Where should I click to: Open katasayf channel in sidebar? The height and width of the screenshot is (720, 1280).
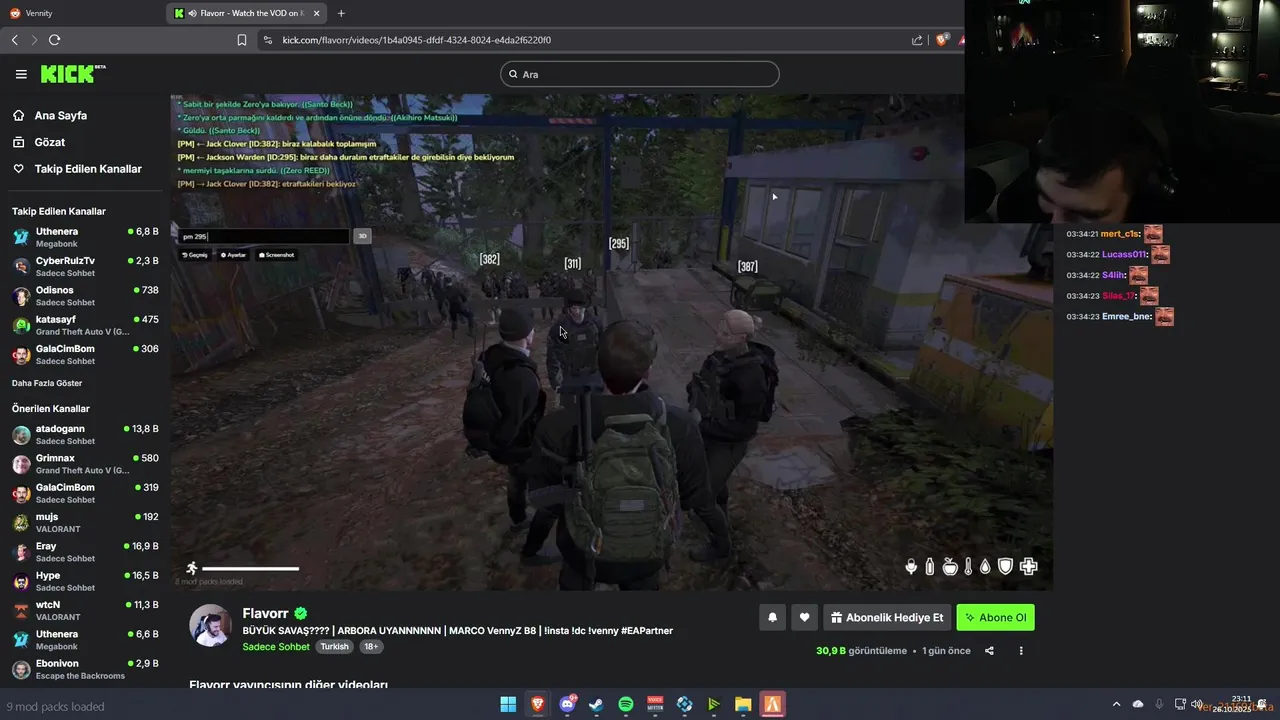tap(84, 325)
